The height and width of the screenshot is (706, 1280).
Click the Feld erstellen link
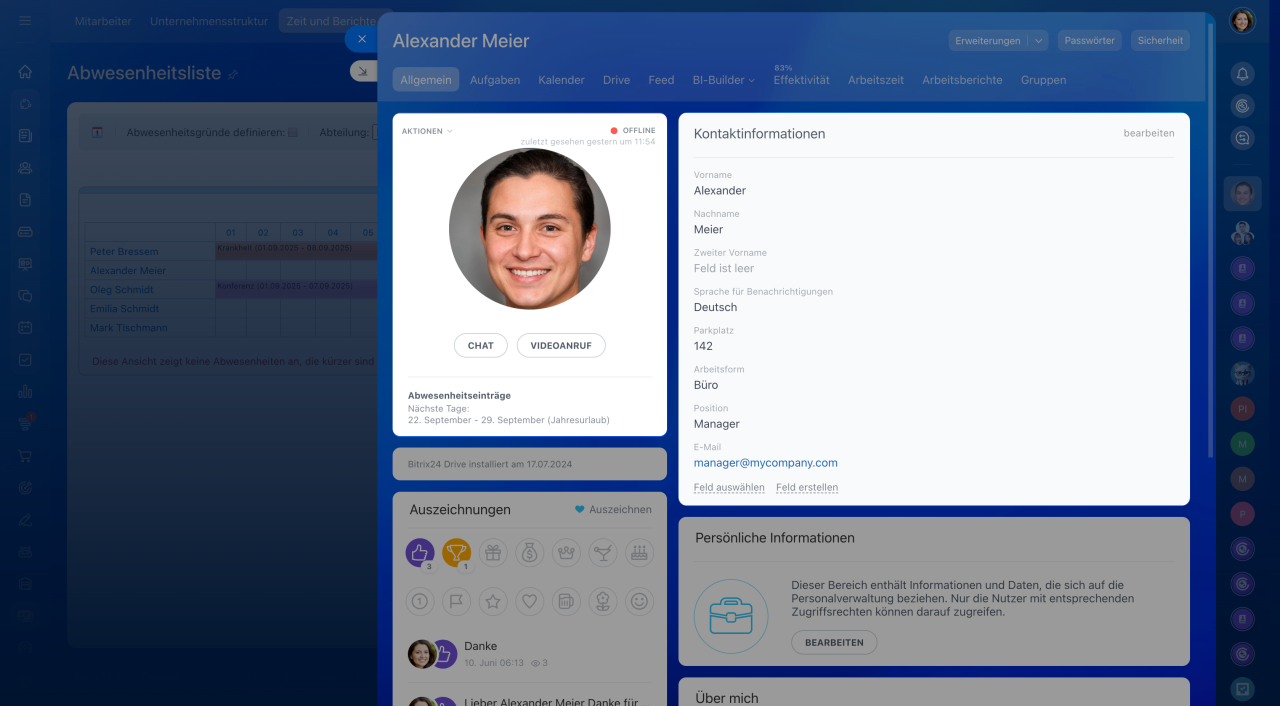point(807,488)
